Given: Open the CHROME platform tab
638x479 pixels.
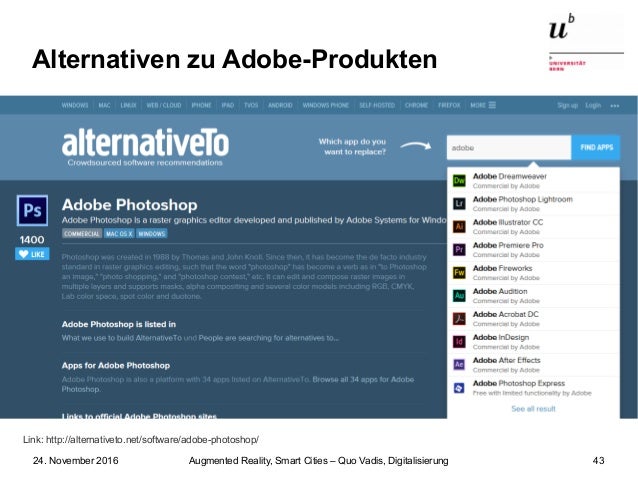Looking at the screenshot, I should 416,105.
